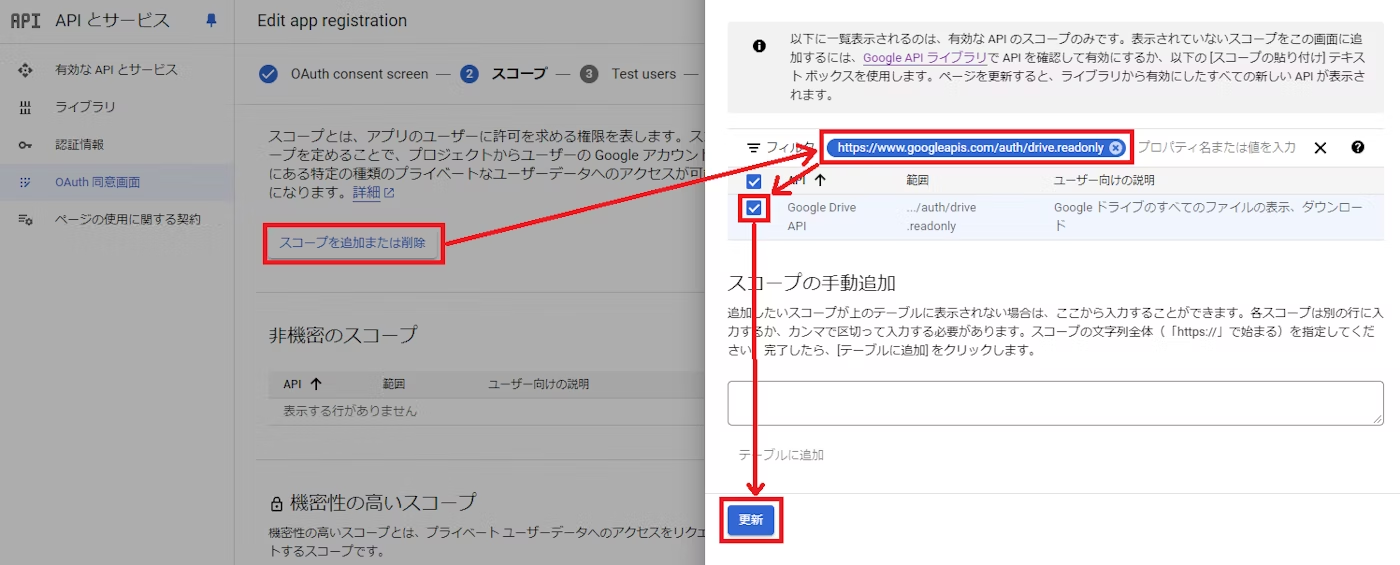Click the 範囲 column header in 非機密のスコープ
The image size is (1400, 565).
tap(394, 384)
